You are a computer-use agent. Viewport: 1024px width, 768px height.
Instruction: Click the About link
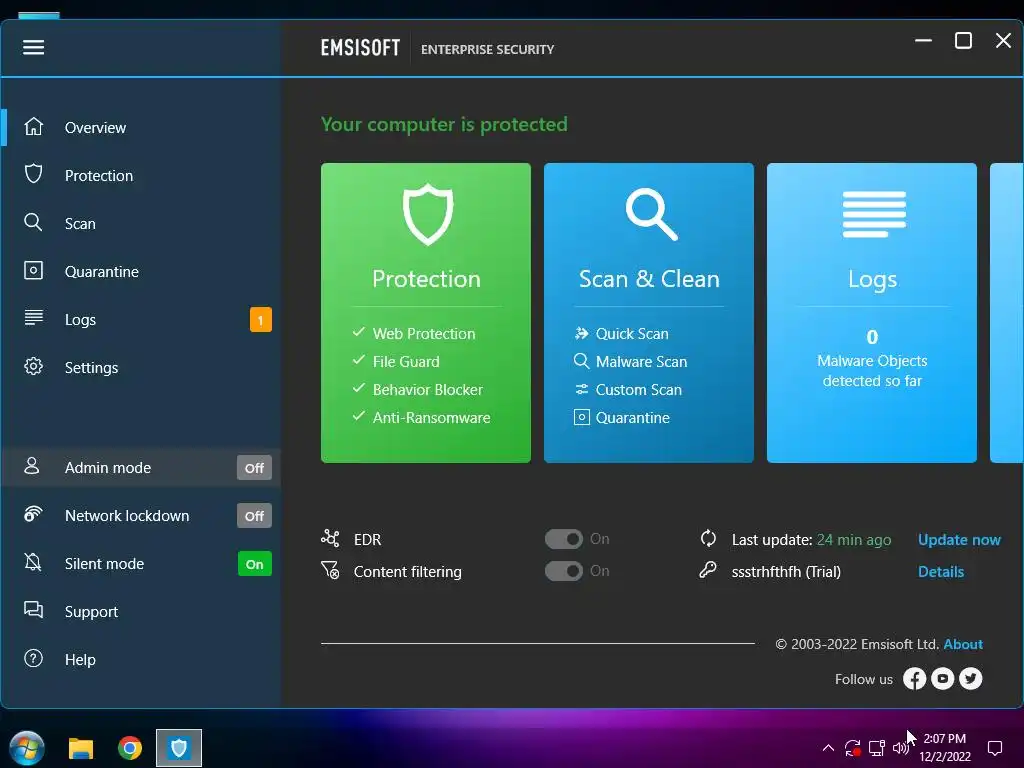(x=963, y=644)
